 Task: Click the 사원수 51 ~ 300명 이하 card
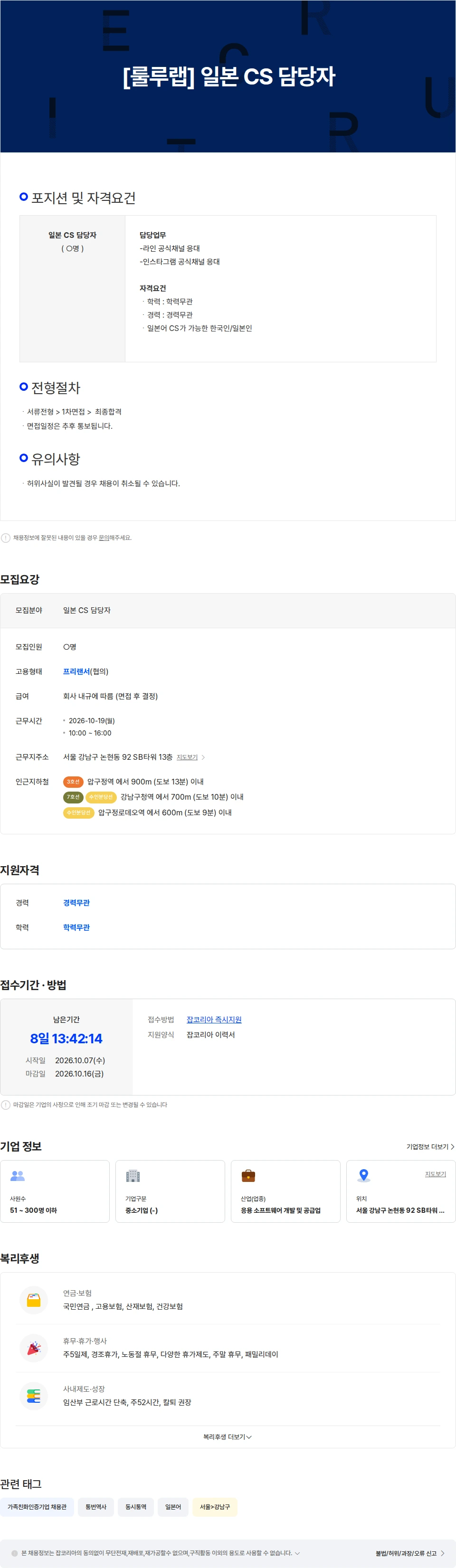pos(55,1191)
